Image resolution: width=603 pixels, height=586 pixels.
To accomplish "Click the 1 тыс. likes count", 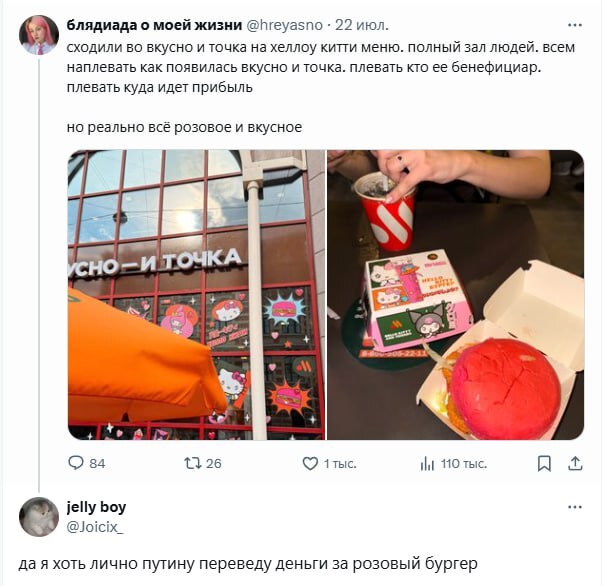I will 340,464.
